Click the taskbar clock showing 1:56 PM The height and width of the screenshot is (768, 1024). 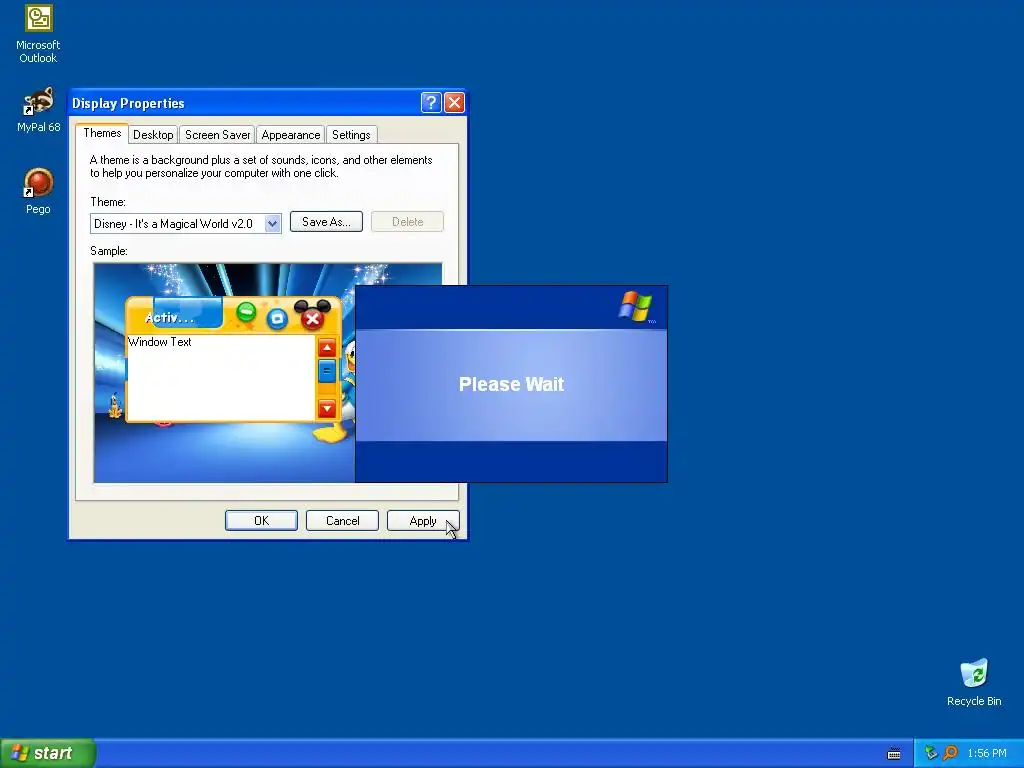(x=987, y=754)
